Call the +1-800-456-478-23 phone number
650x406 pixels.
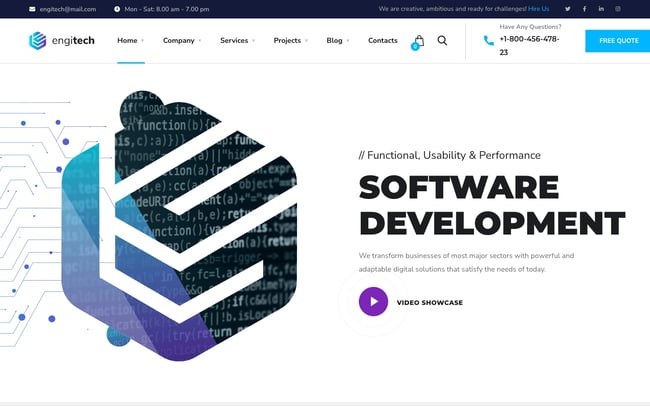pyautogui.click(x=528, y=45)
